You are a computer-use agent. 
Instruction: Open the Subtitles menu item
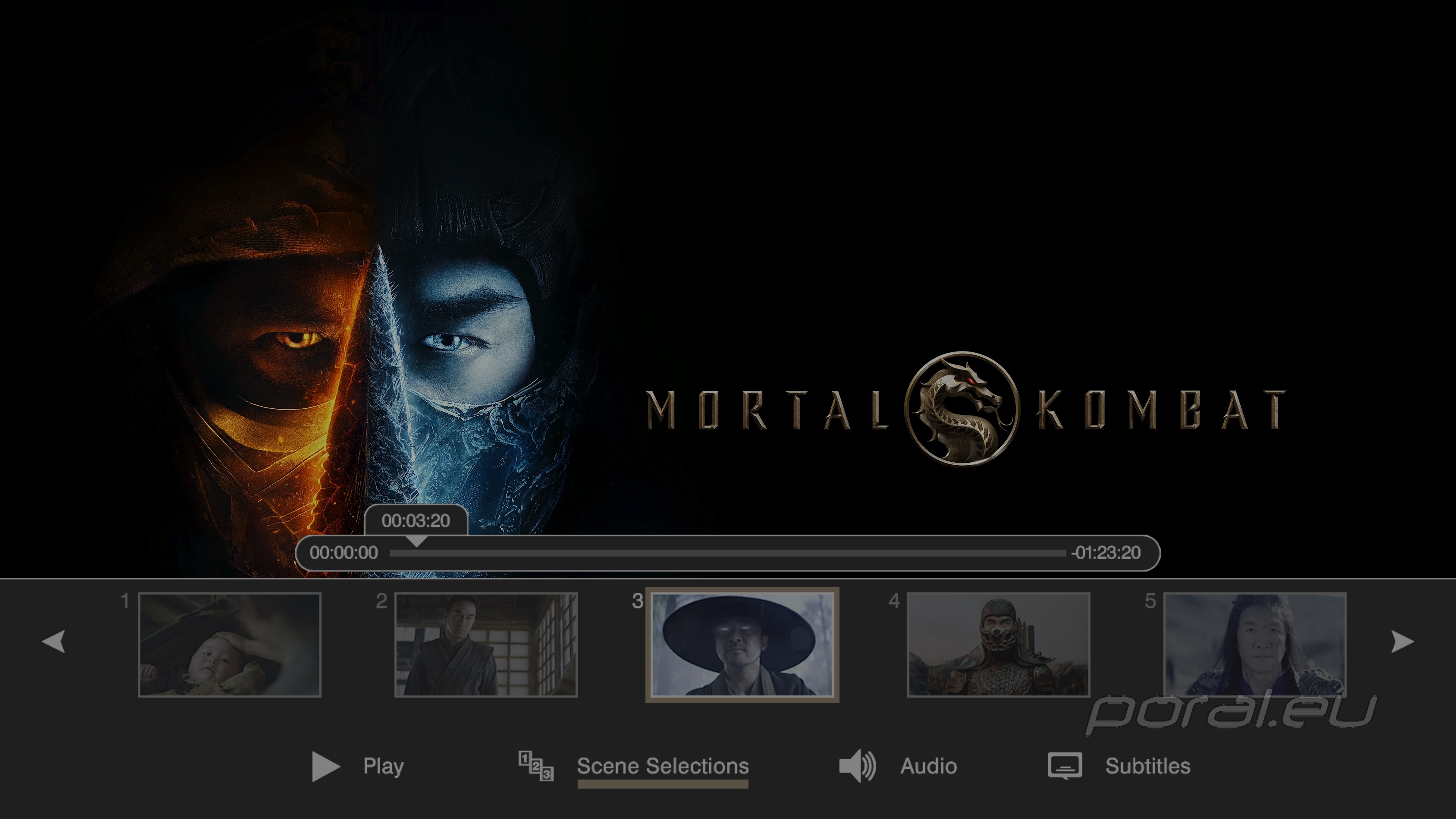[1148, 766]
